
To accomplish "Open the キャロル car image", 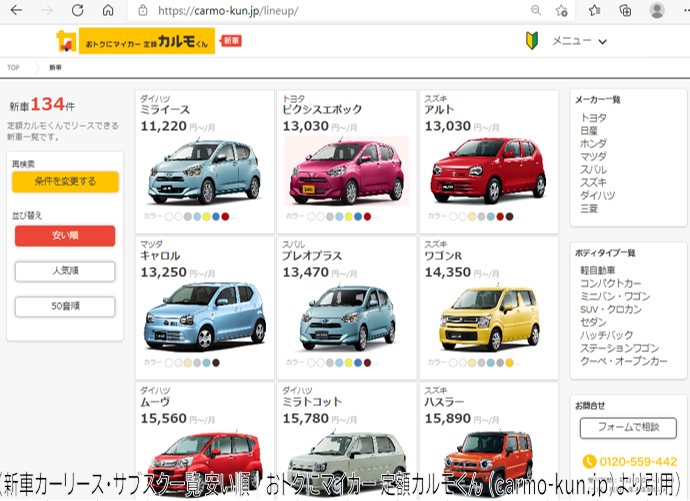I will tap(205, 318).
